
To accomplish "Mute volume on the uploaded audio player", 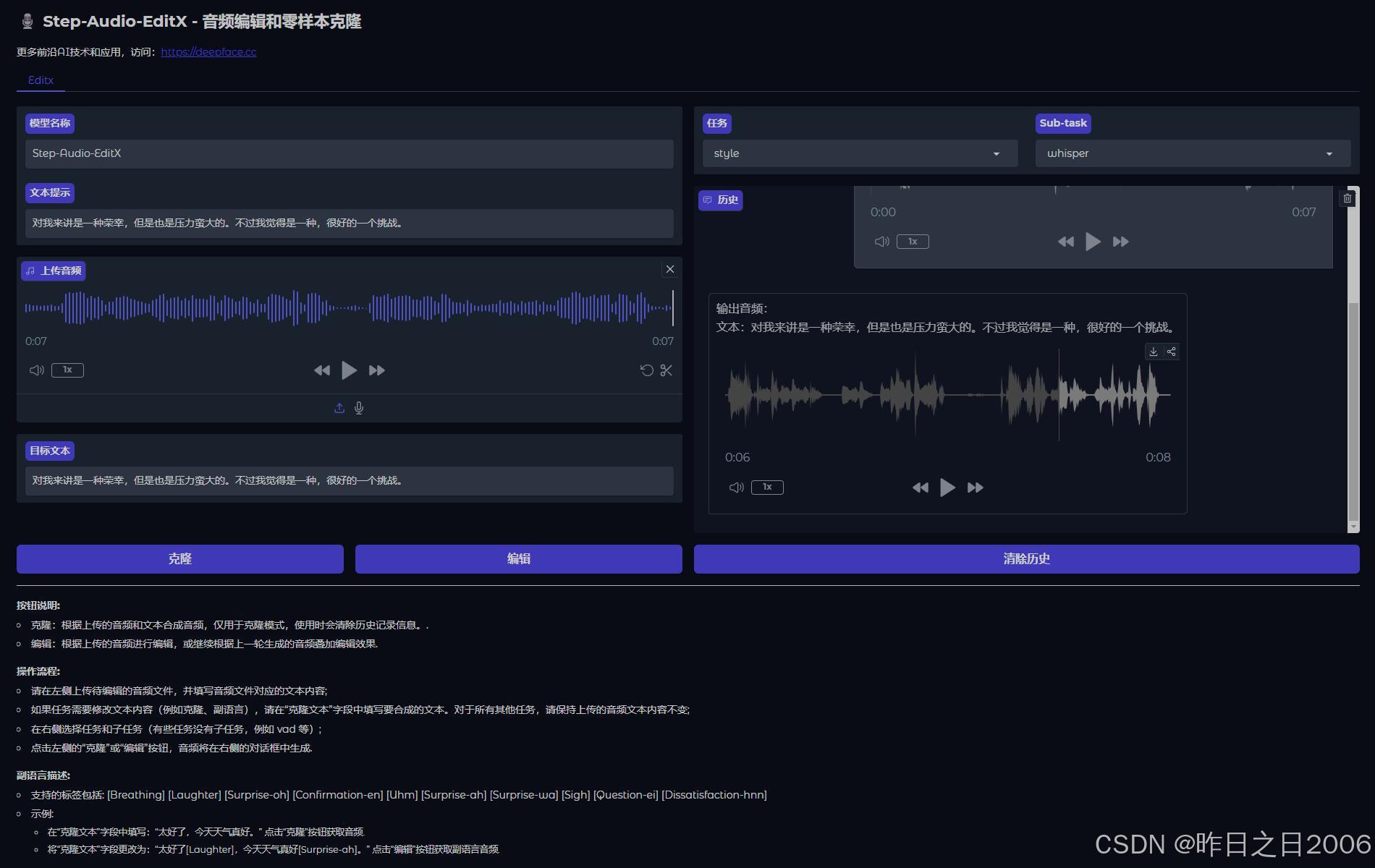I will [x=36, y=370].
